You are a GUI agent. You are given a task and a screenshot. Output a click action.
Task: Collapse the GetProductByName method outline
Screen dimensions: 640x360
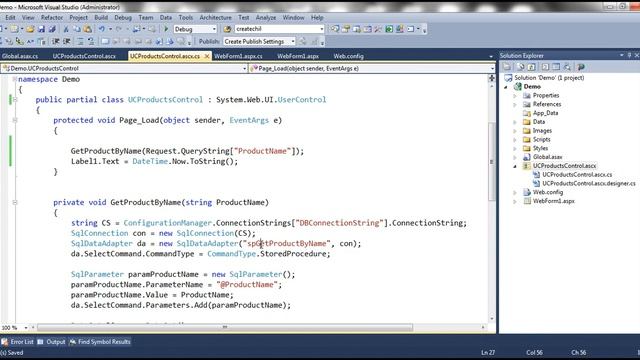[x=15, y=202]
